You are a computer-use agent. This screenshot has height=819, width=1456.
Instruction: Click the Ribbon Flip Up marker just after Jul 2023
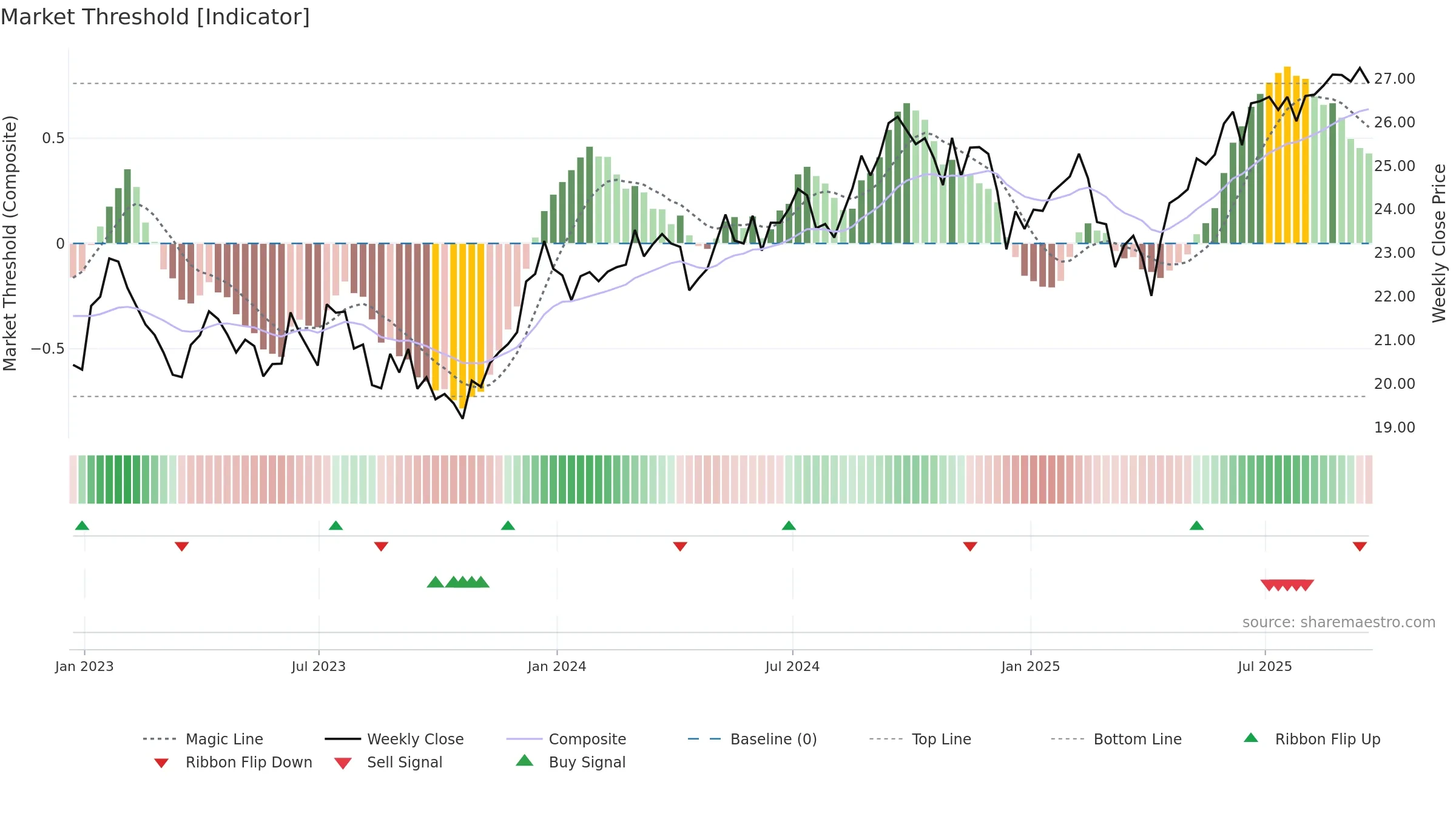point(335,525)
